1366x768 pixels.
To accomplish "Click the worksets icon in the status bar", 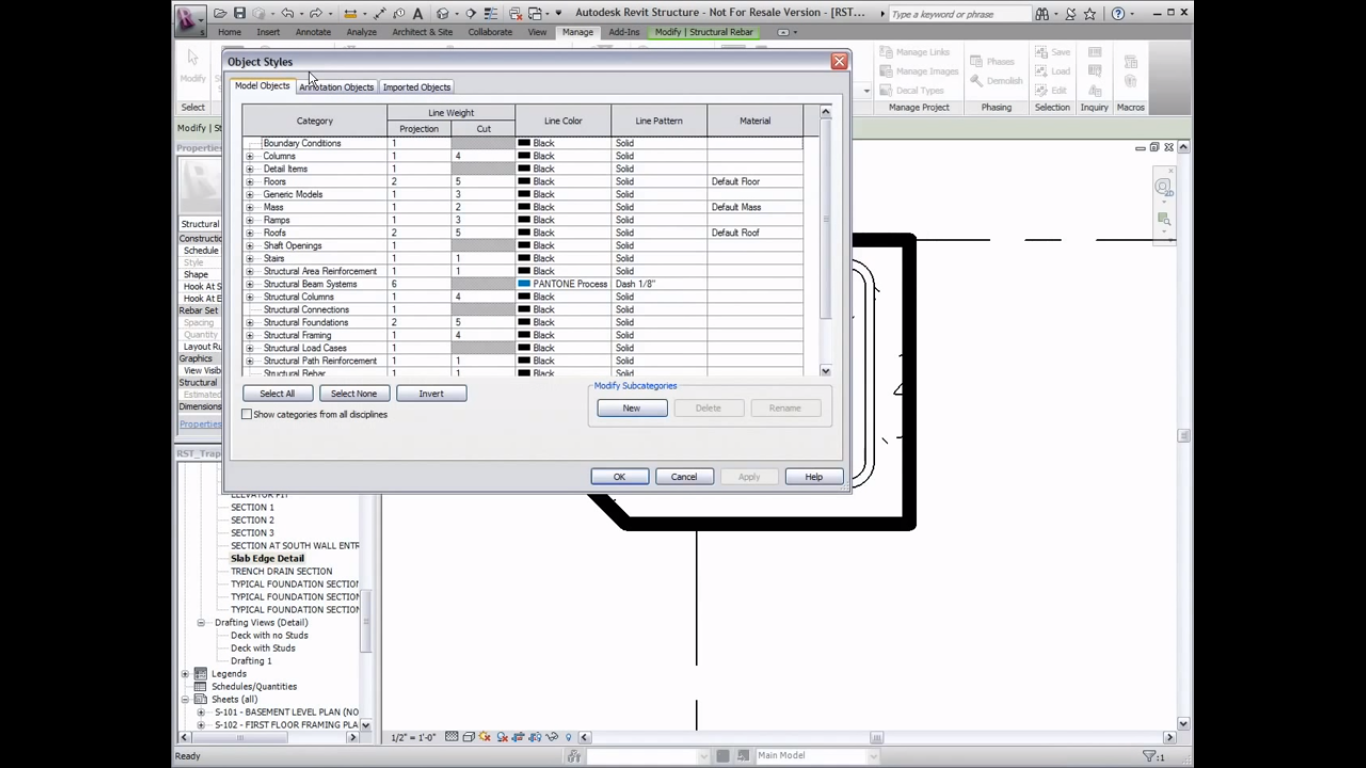I will (x=574, y=756).
